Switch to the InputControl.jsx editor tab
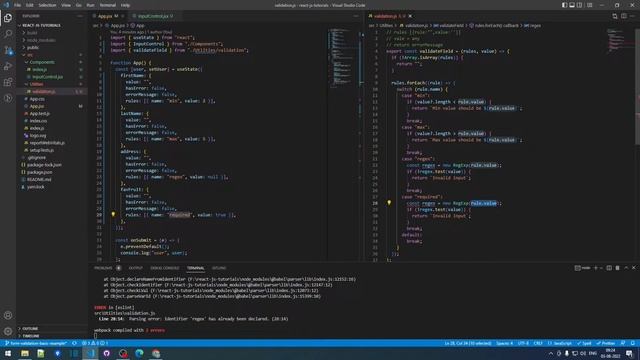The image size is (640, 360). (x=155, y=16)
